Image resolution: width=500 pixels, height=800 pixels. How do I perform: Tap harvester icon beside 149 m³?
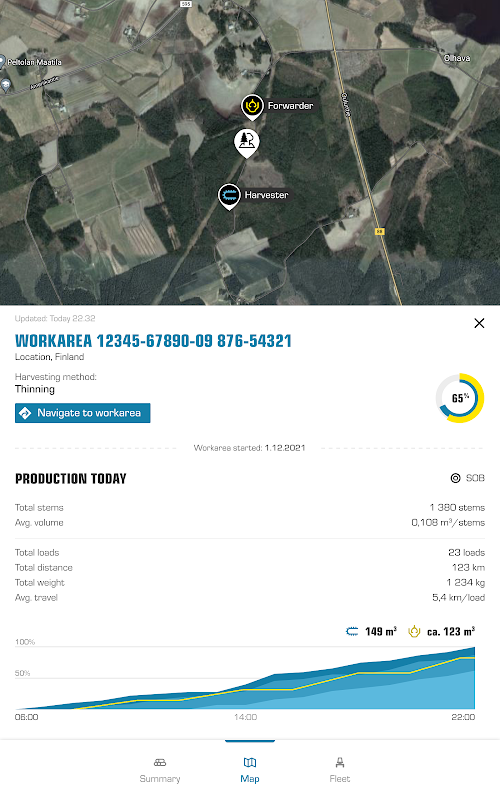coord(352,632)
